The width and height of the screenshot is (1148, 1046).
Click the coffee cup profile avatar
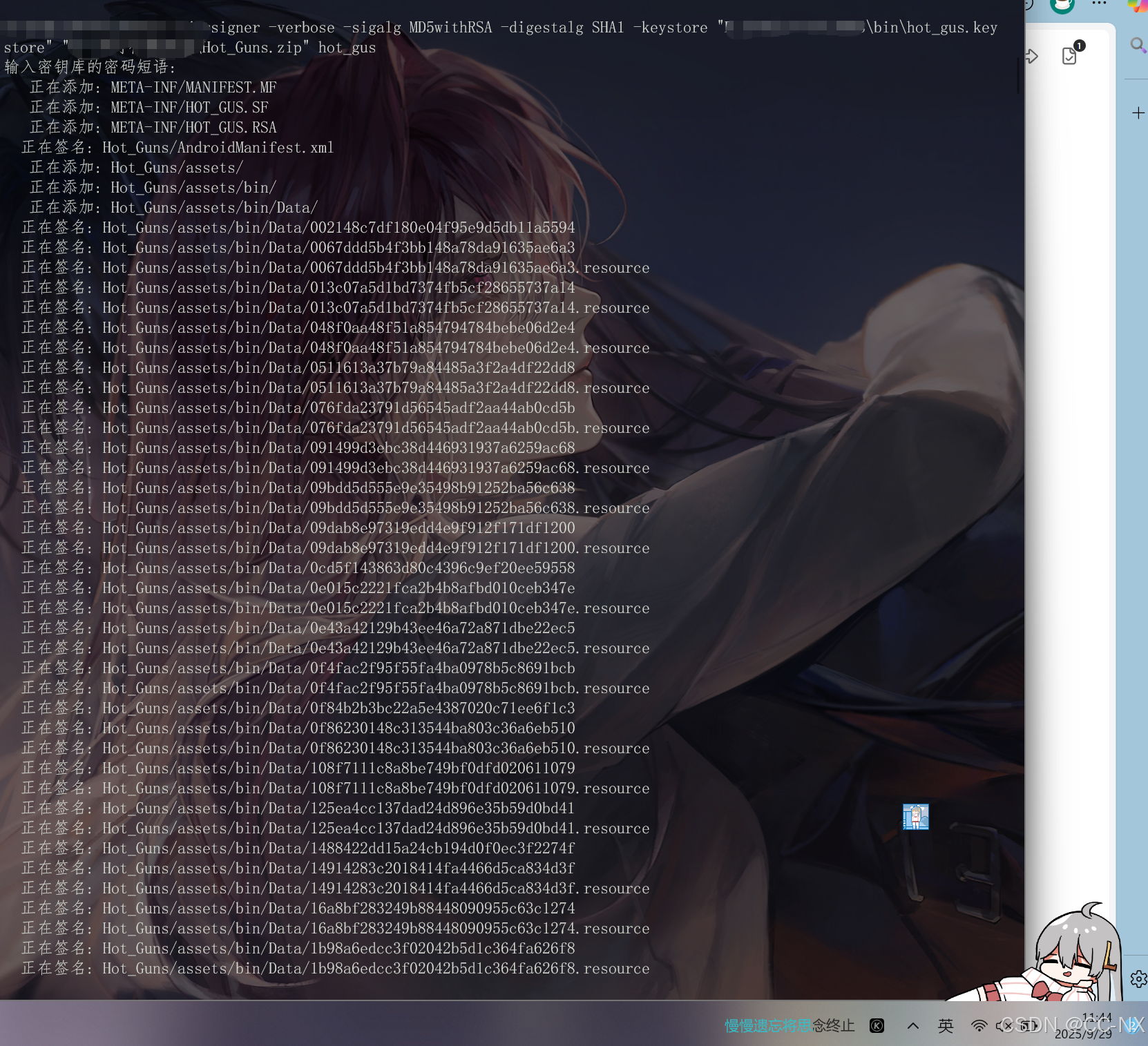pos(1062,6)
